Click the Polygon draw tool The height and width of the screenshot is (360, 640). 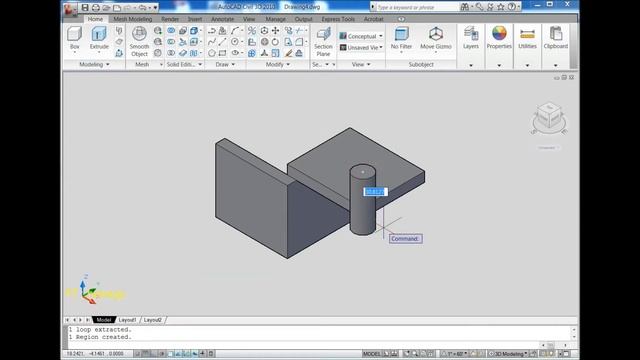pos(211,53)
